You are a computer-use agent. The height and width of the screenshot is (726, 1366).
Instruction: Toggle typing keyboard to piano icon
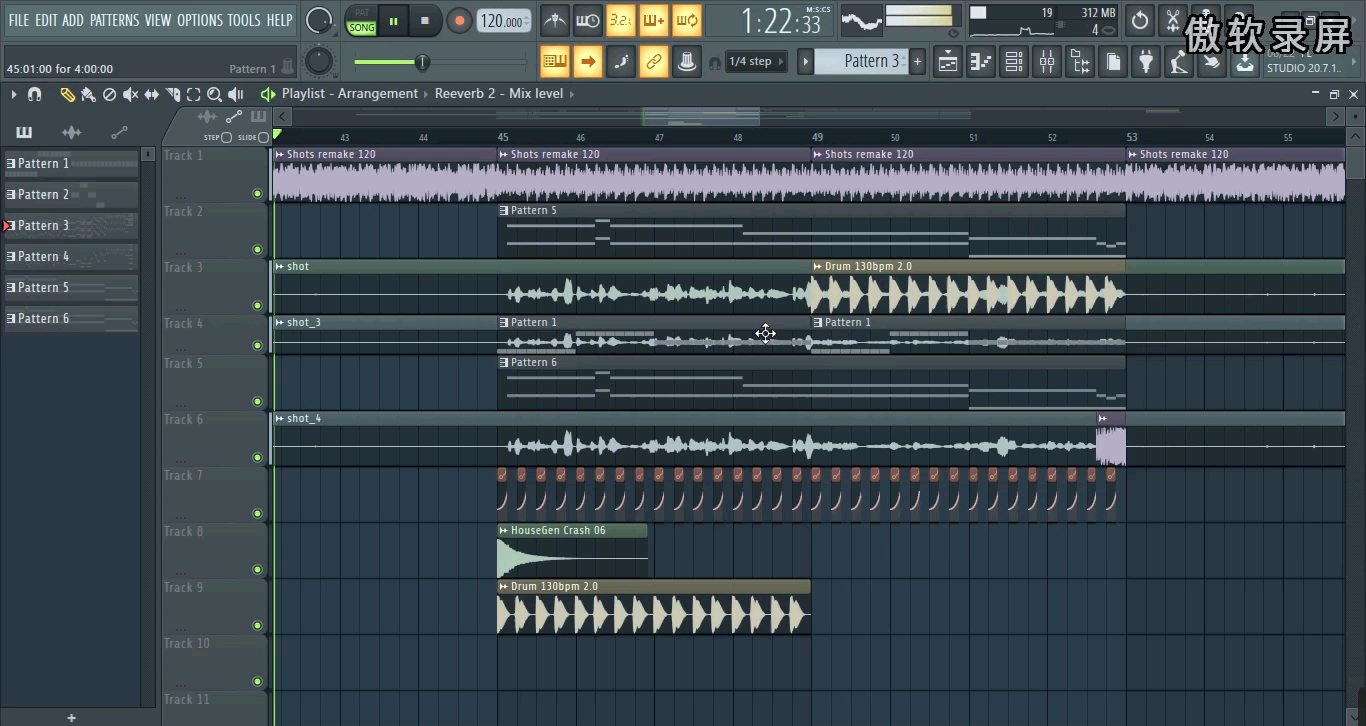pyautogui.click(x=555, y=62)
